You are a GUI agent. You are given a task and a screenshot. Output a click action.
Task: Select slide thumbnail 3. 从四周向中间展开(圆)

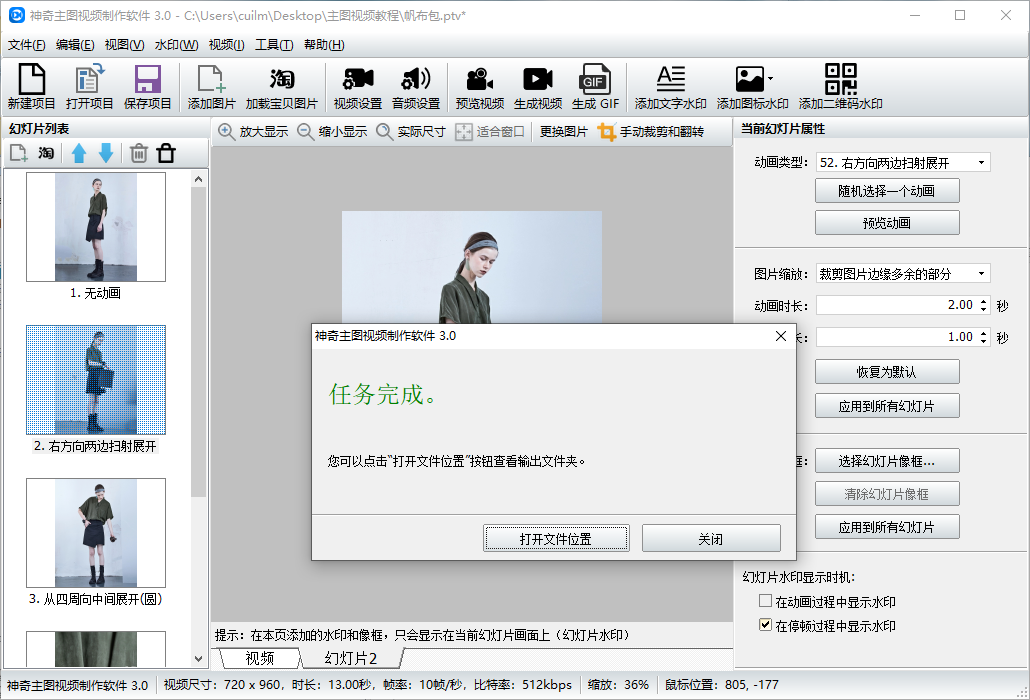[96, 533]
